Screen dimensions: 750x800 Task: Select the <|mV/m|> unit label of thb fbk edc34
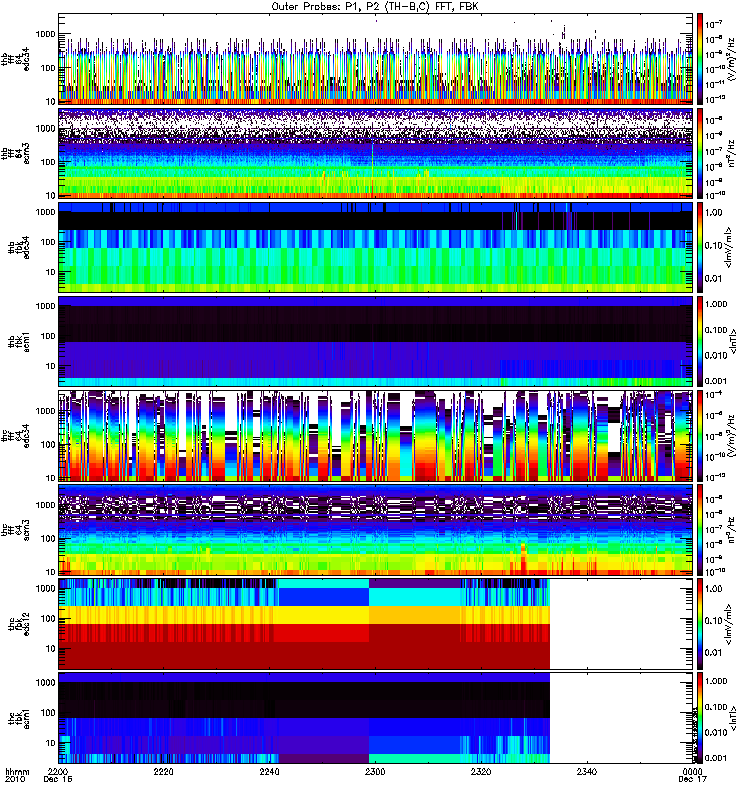pyautogui.click(x=729, y=247)
